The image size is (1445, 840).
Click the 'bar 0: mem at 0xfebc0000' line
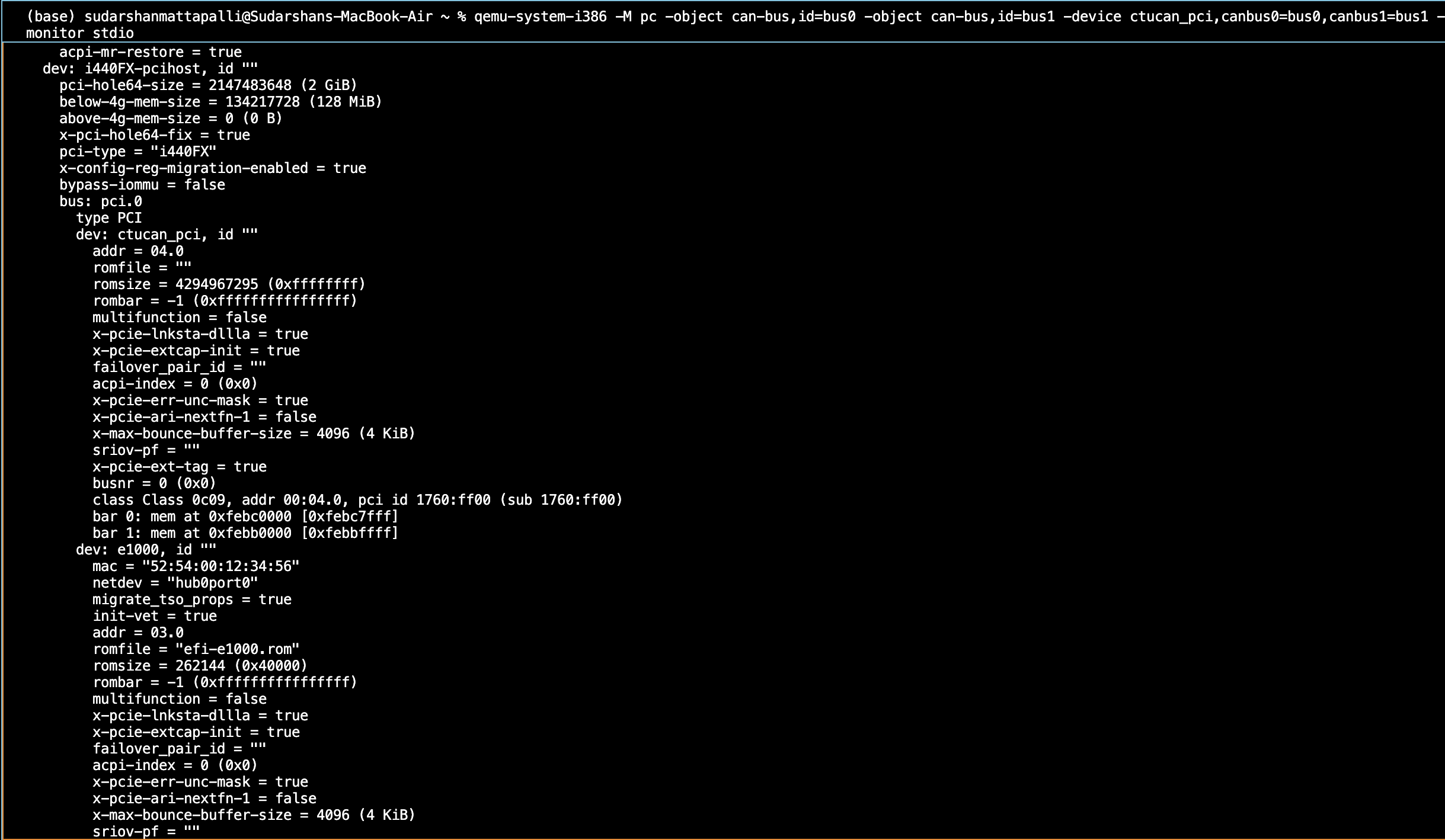[245, 517]
